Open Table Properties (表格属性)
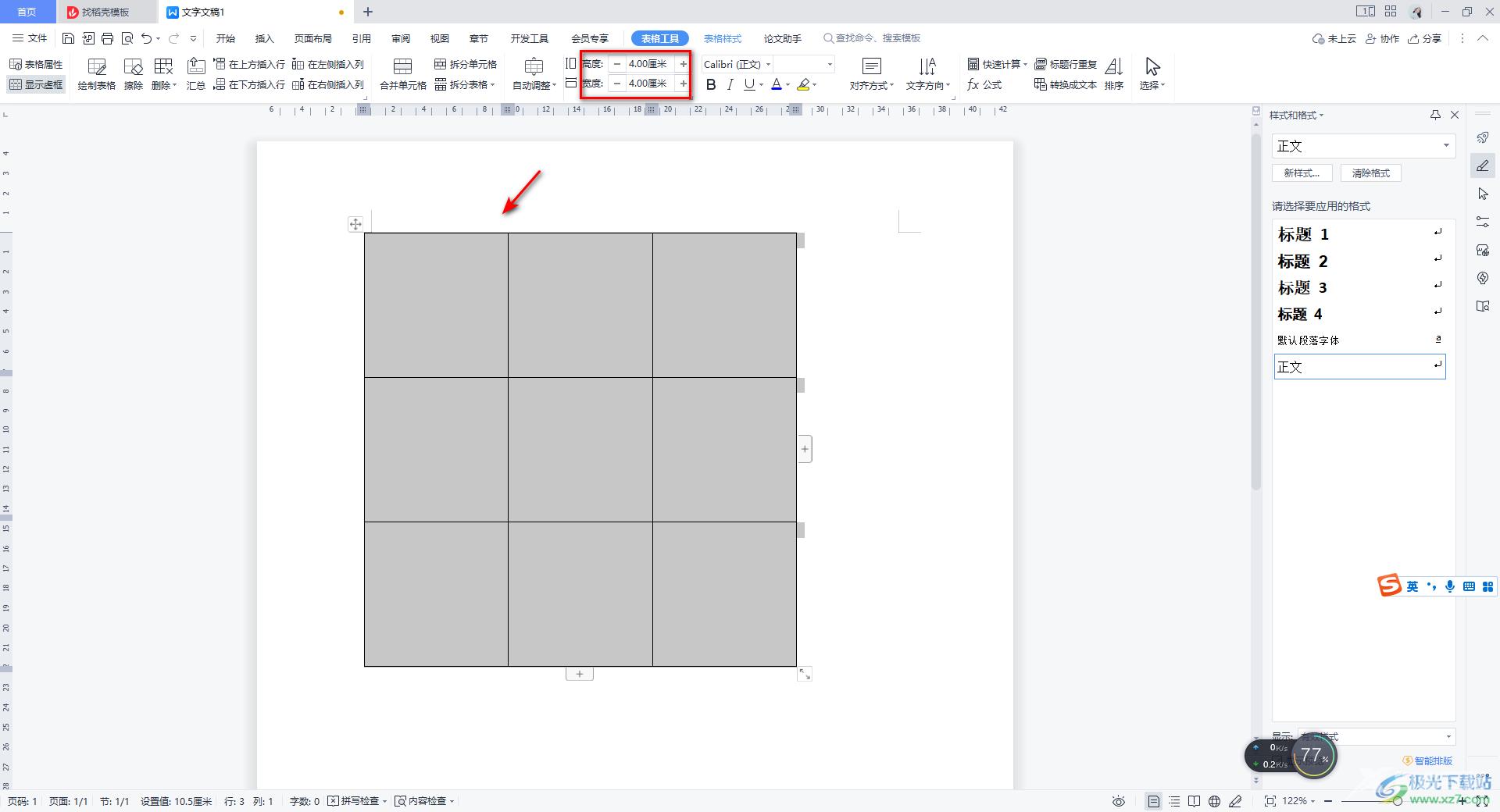This screenshot has height=812, width=1500. point(36,64)
